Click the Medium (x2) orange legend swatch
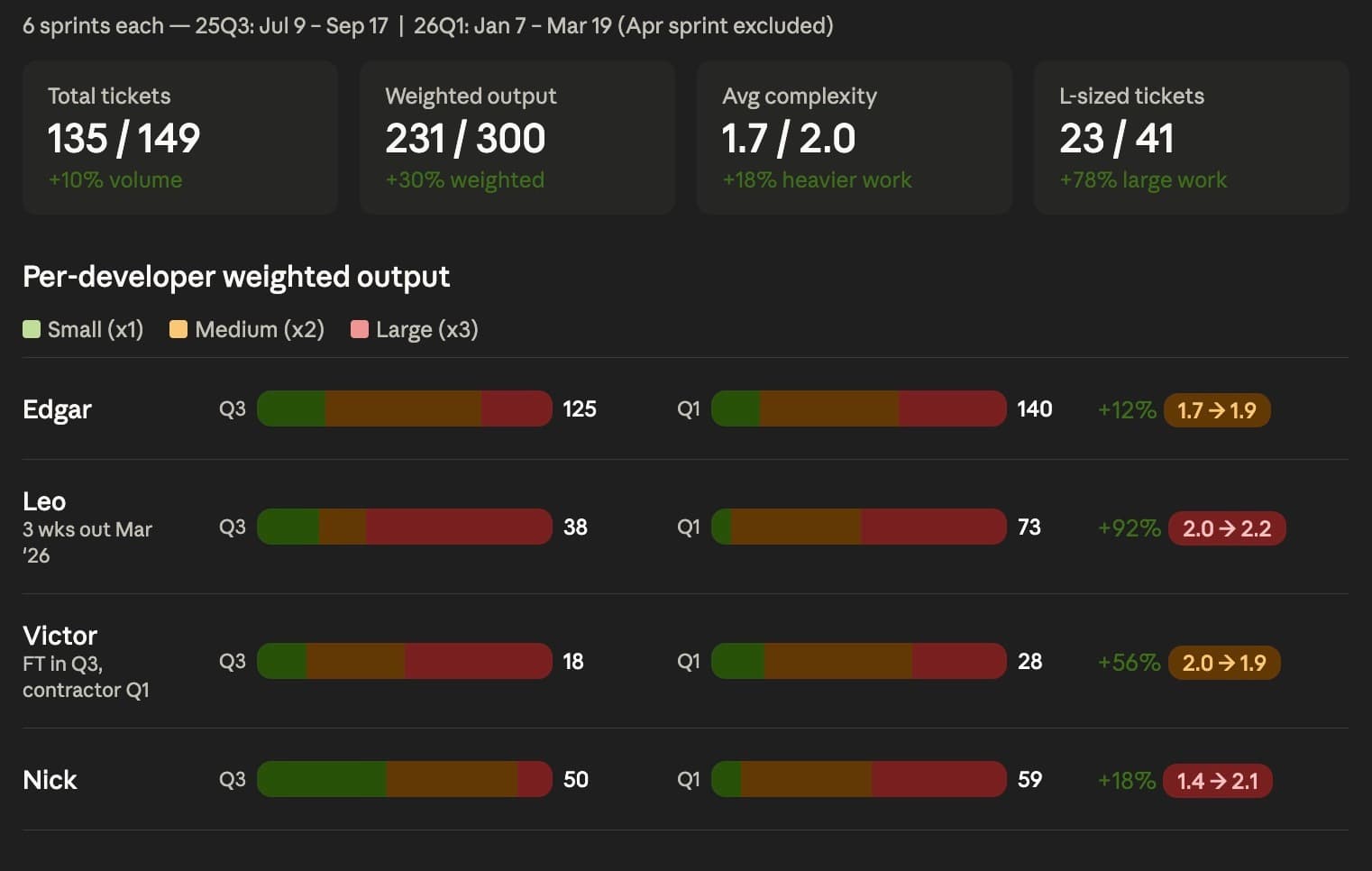1372x871 pixels. pos(178,329)
